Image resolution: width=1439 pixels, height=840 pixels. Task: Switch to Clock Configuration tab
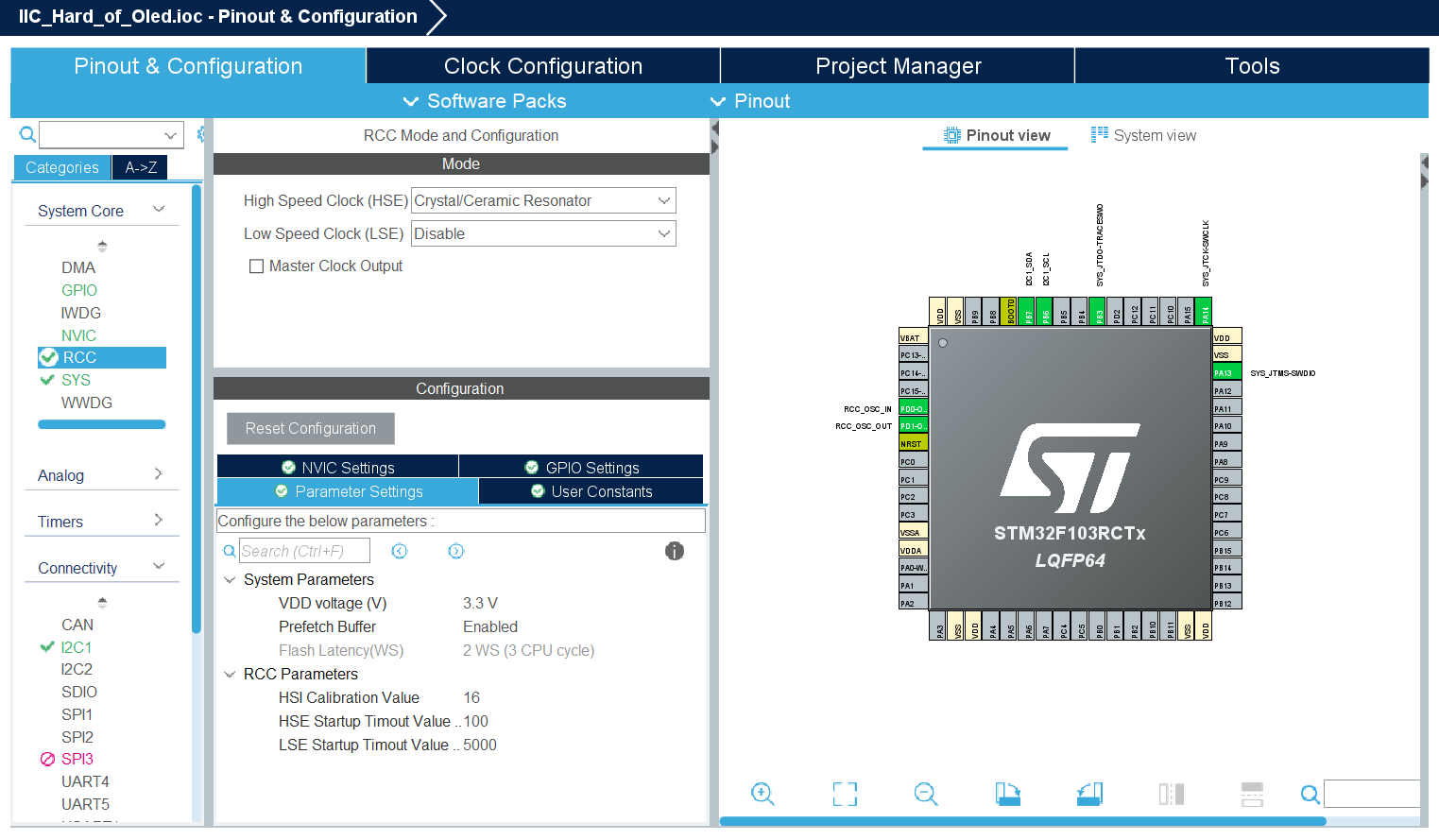(x=543, y=66)
